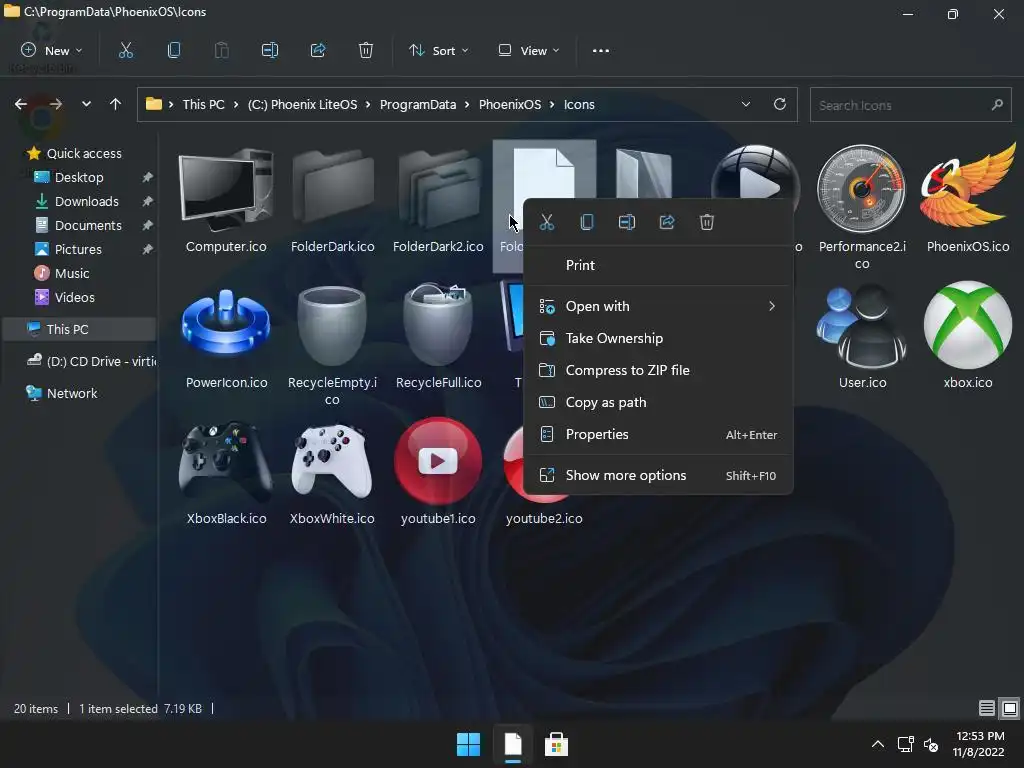Image resolution: width=1024 pixels, height=768 pixels.
Task: Expand recent locations chevron
Action: pyautogui.click(x=86, y=104)
